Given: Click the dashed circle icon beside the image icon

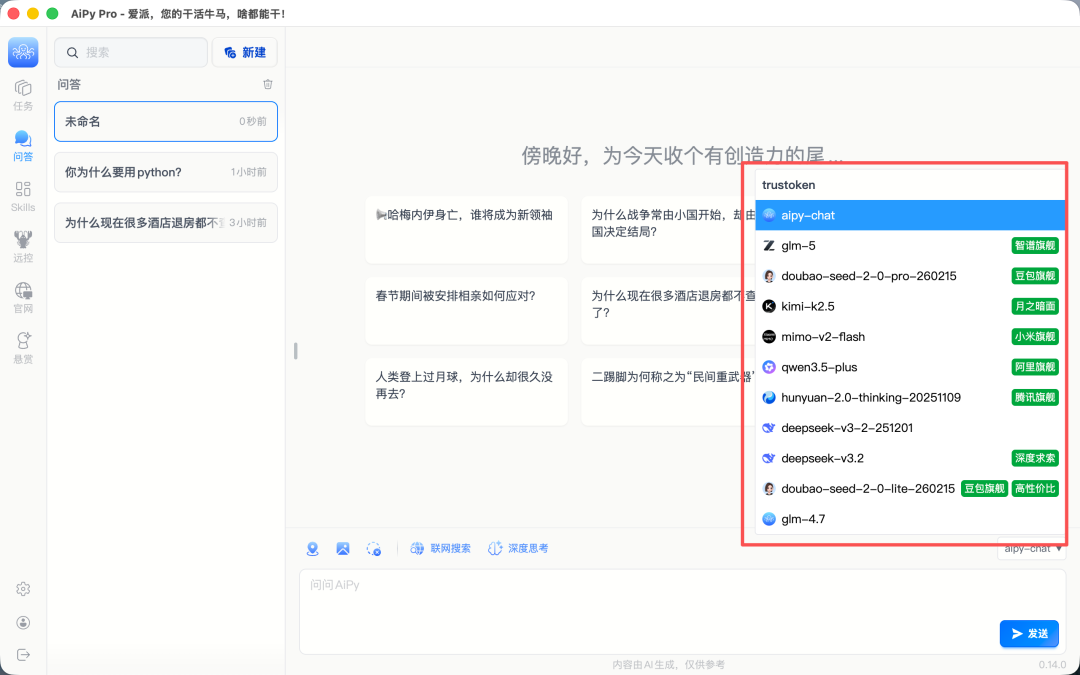Looking at the screenshot, I should click(374, 548).
